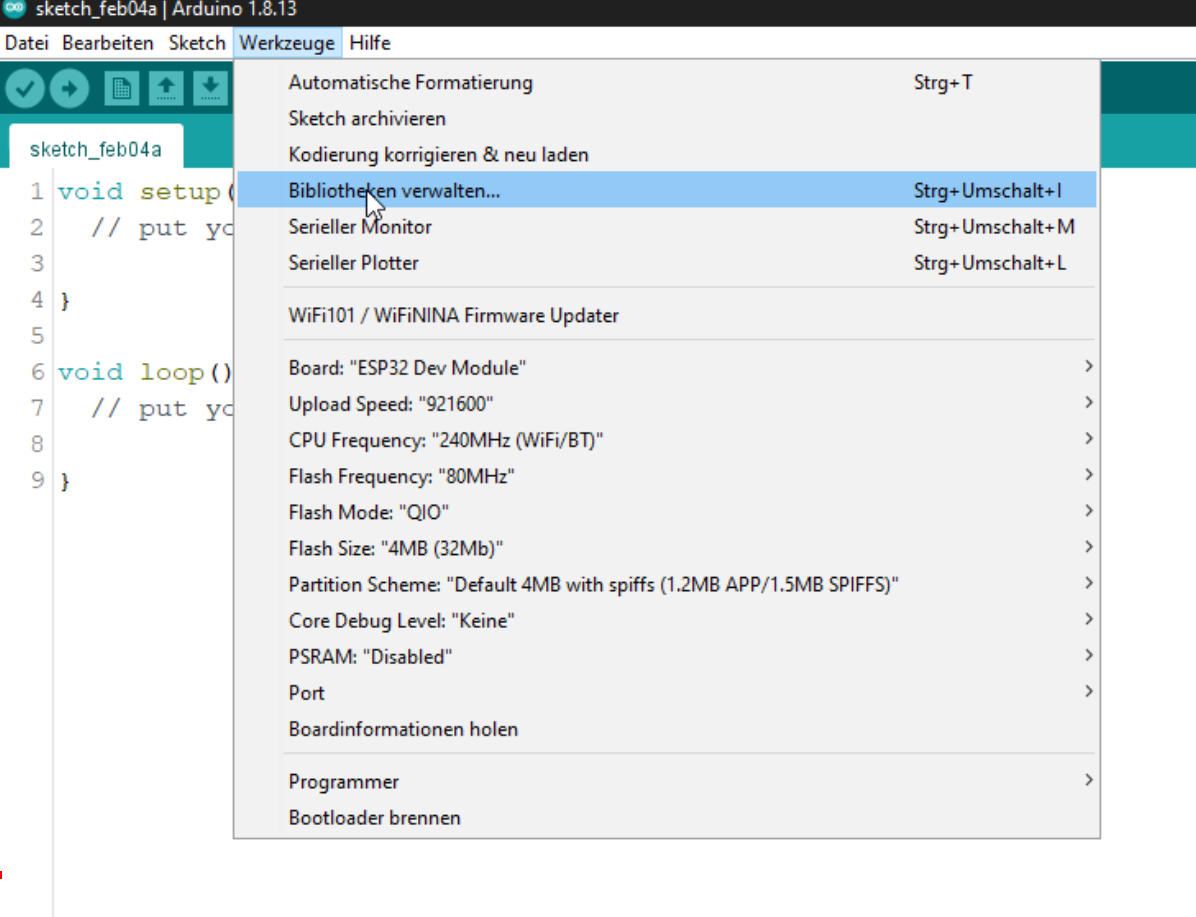Click Boardinformationen holen

(x=403, y=729)
